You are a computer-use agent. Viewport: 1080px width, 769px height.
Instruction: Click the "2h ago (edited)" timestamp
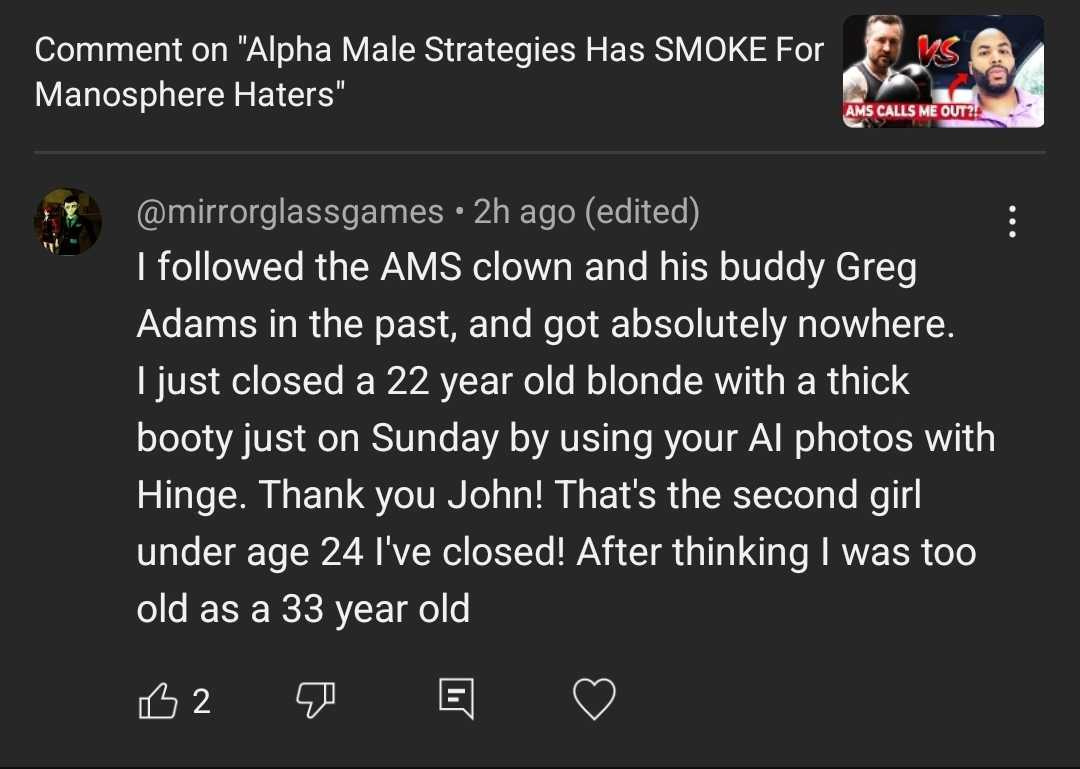[x=586, y=212]
